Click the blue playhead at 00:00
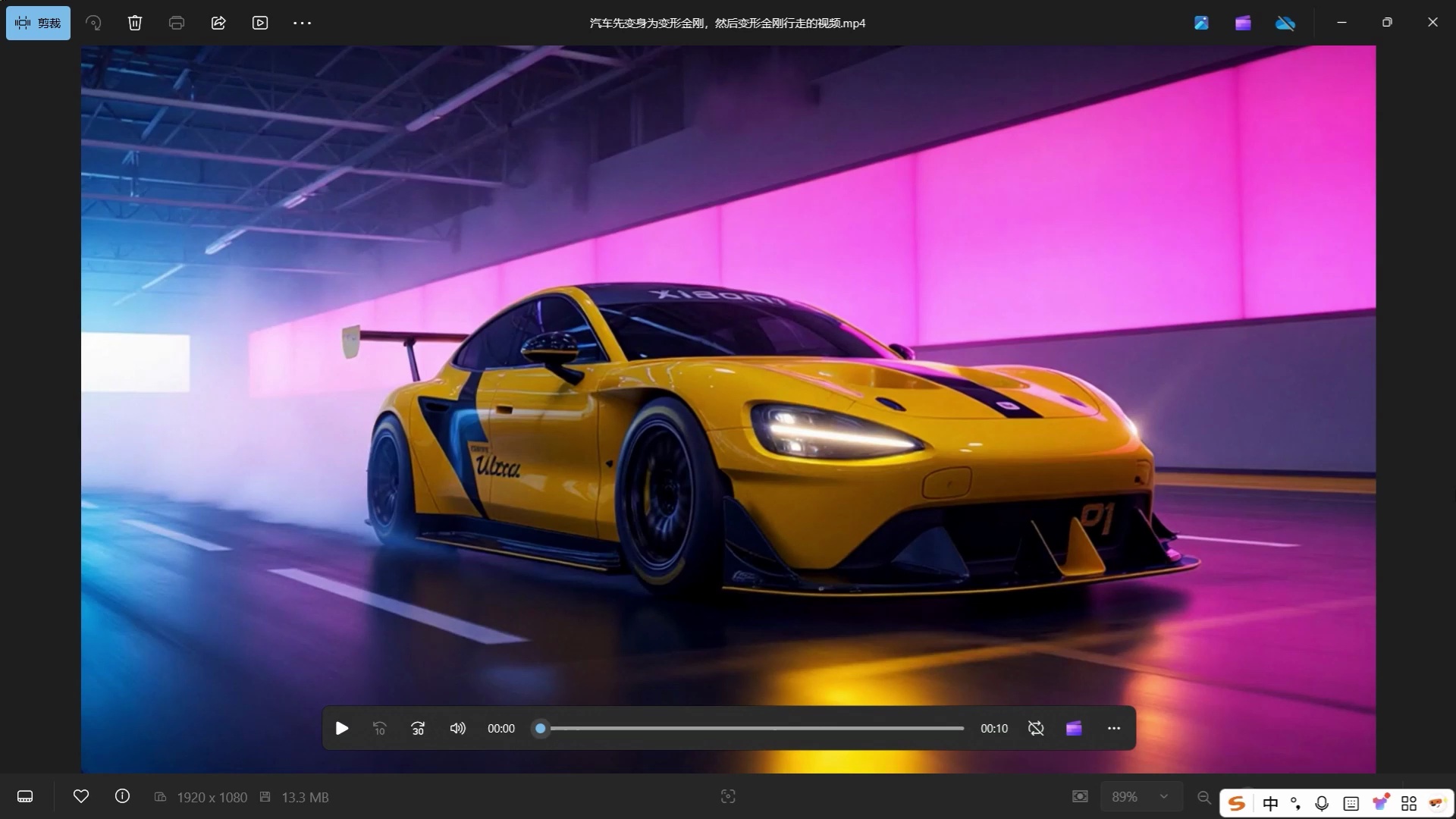Screen dimensions: 1456x819 (x=540, y=729)
